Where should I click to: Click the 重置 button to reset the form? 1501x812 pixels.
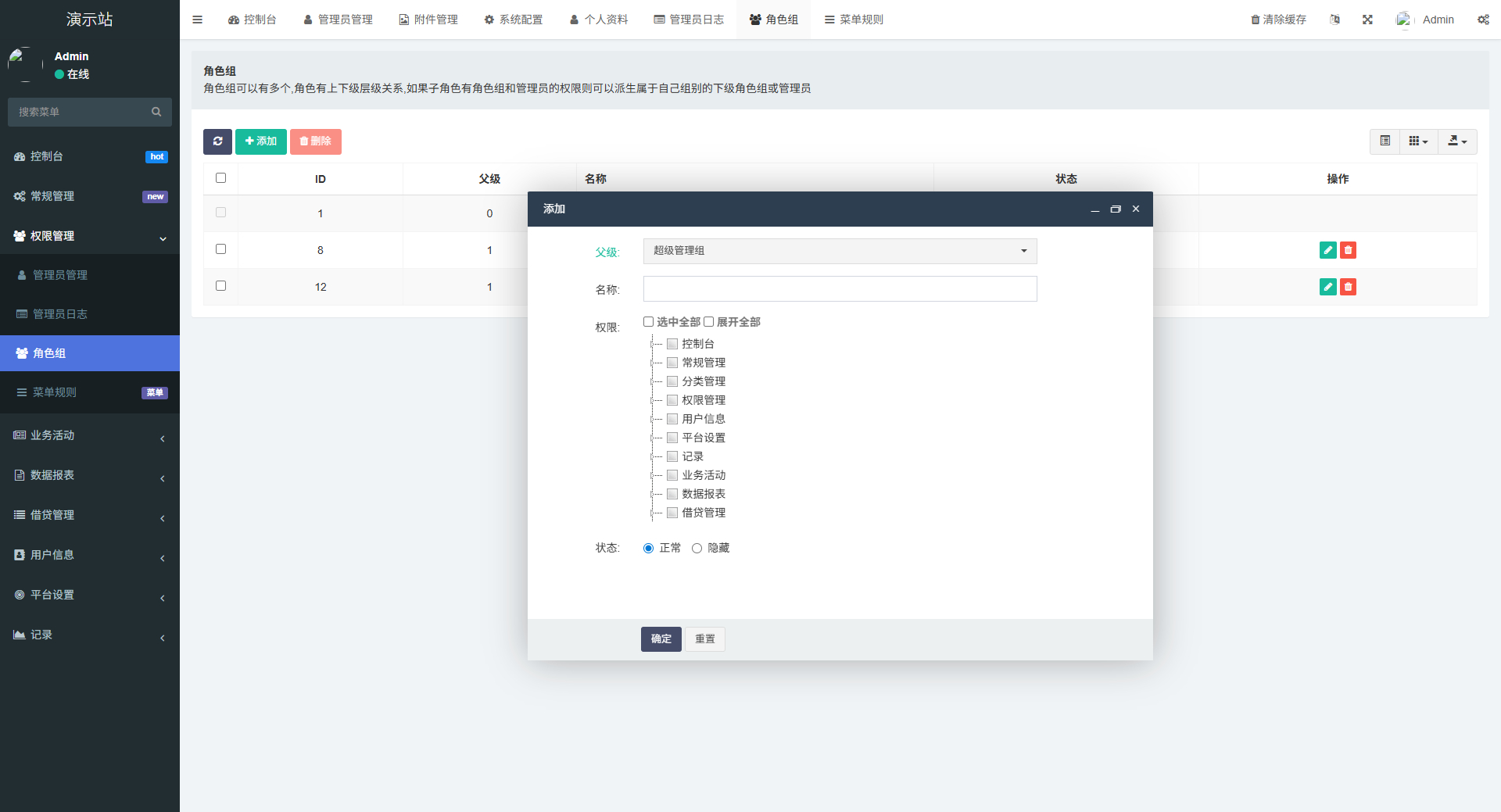[704, 639]
